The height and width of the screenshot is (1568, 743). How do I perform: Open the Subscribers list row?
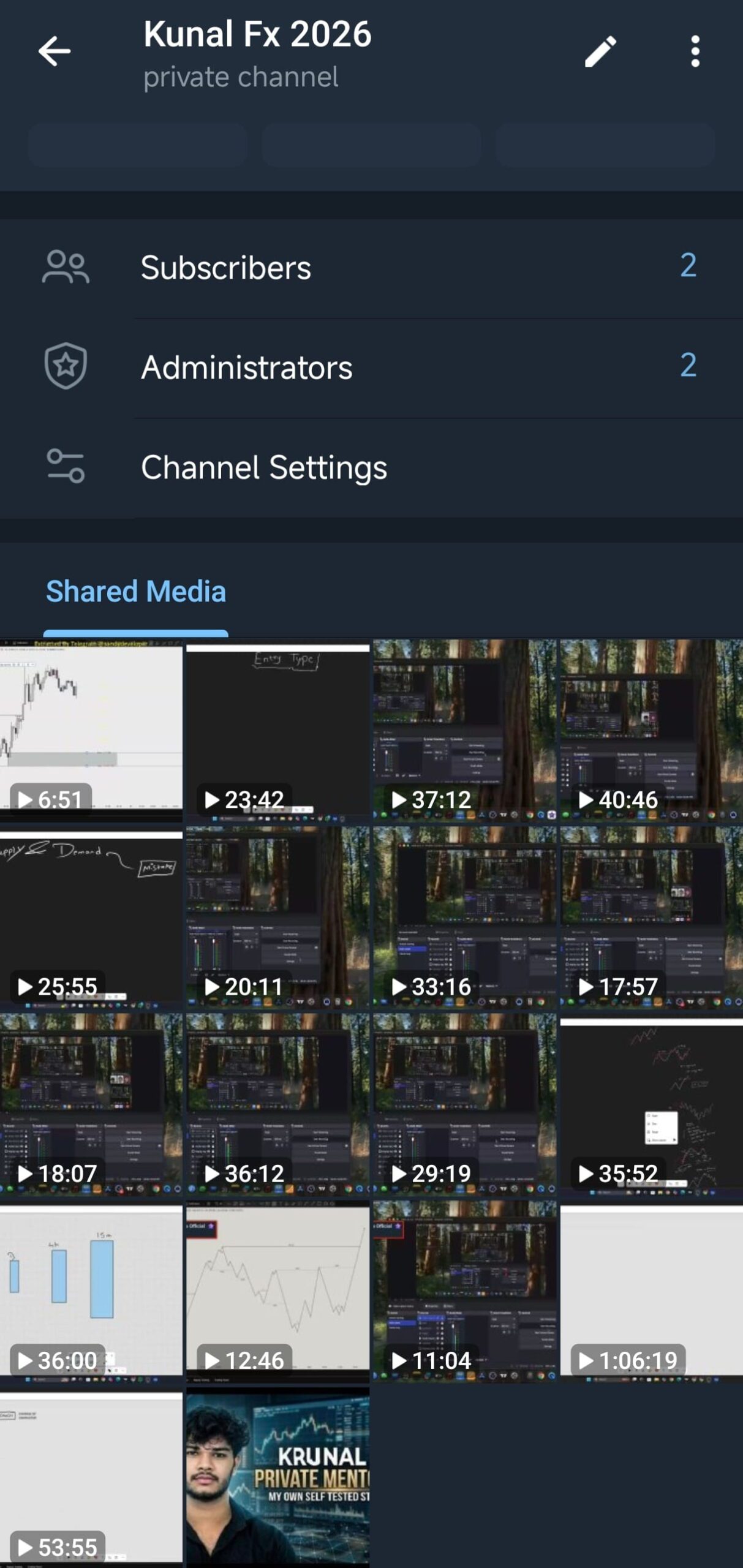point(371,268)
